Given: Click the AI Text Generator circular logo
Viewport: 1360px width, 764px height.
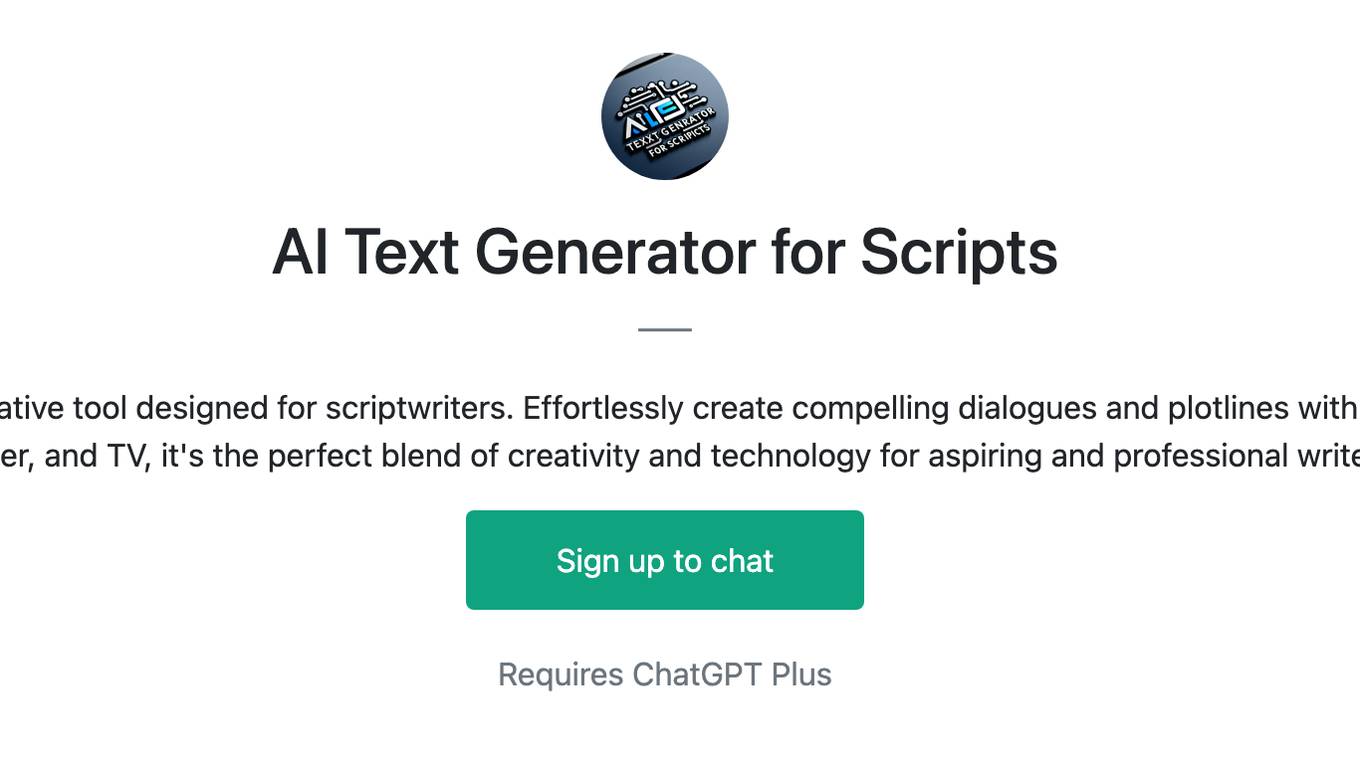Looking at the screenshot, I should pyautogui.click(x=665, y=116).
